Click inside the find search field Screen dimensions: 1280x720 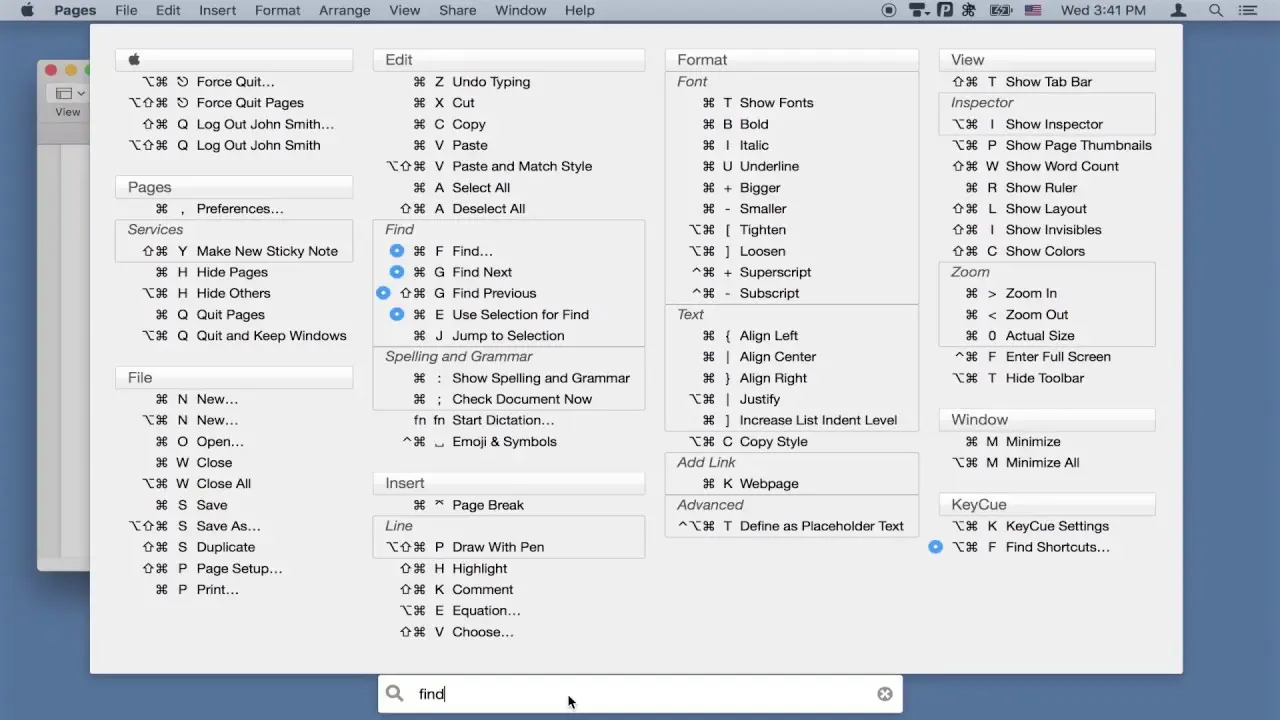tap(640, 694)
